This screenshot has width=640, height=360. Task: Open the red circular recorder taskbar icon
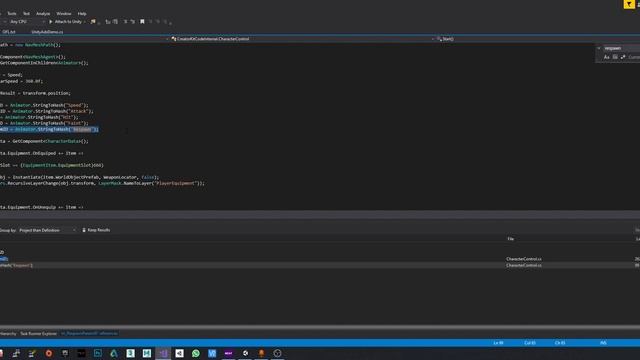click(x=49, y=353)
